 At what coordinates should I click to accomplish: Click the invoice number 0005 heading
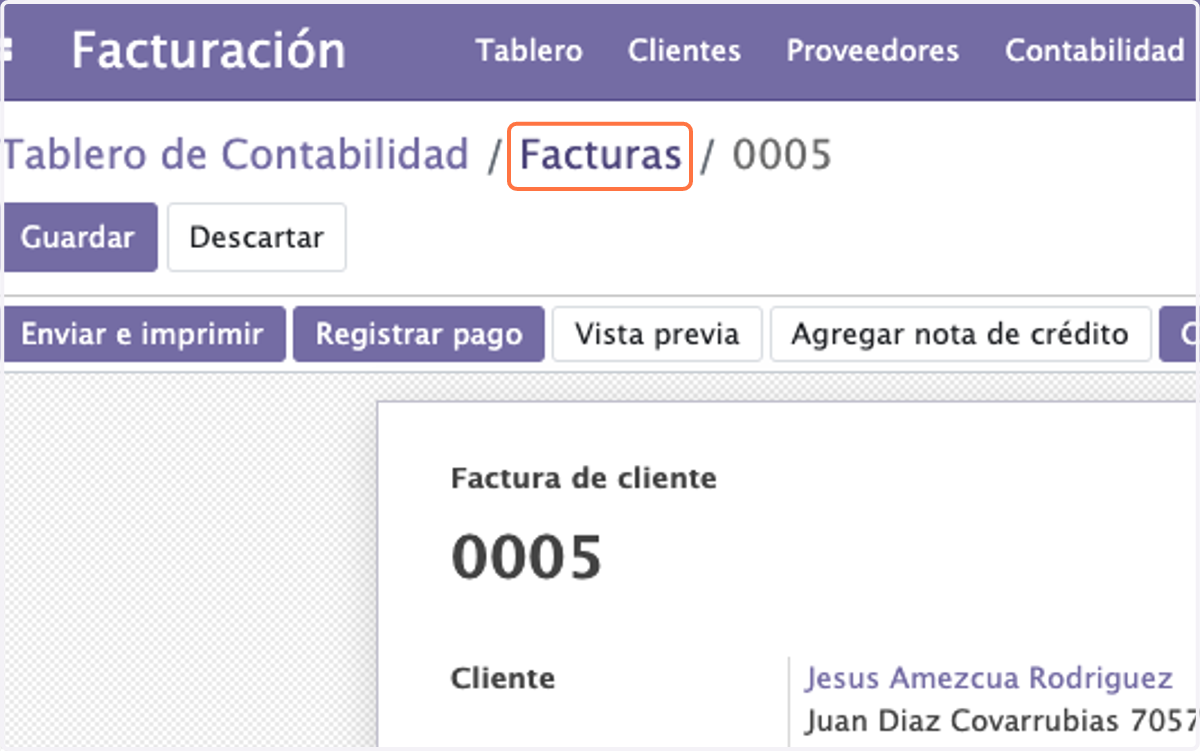527,557
